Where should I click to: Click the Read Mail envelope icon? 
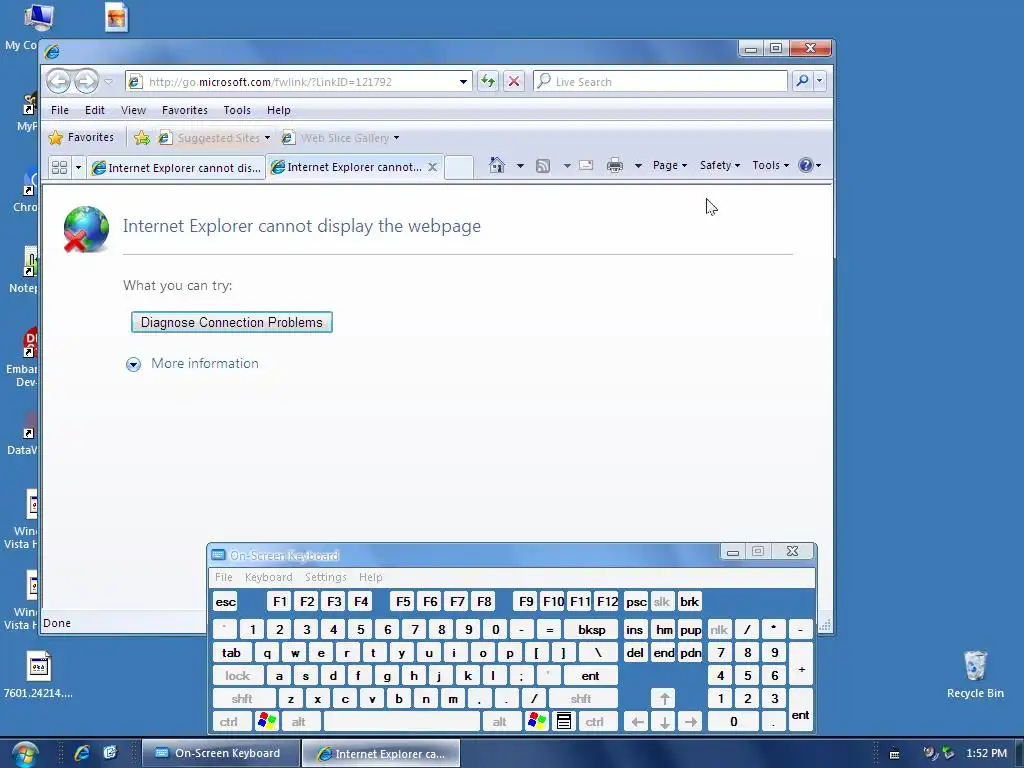(586, 165)
